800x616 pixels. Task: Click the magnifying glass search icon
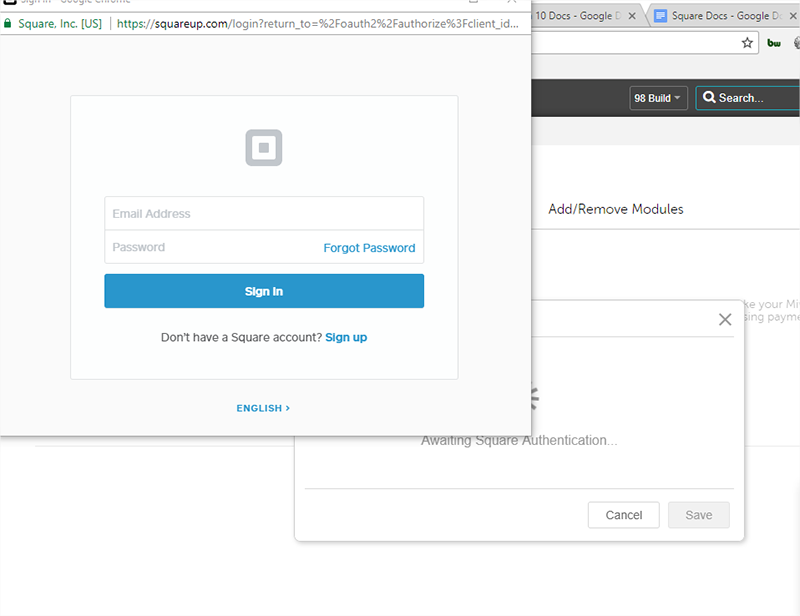(x=709, y=97)
